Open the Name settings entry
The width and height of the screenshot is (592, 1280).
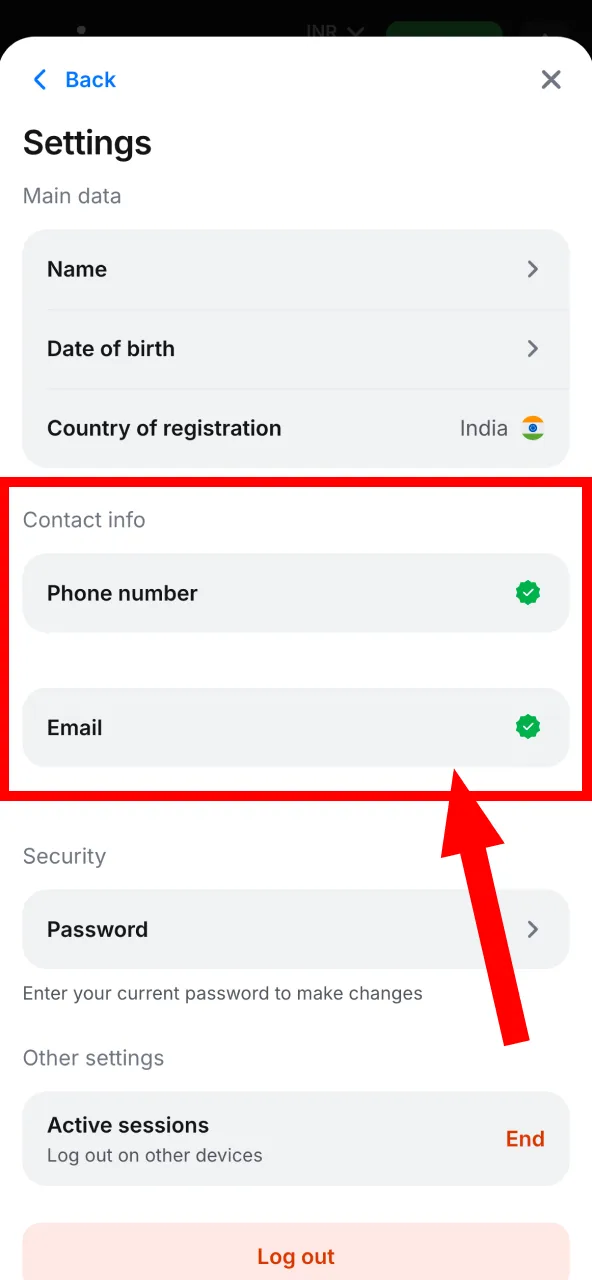pyautogui.click(x=296, y=269)
